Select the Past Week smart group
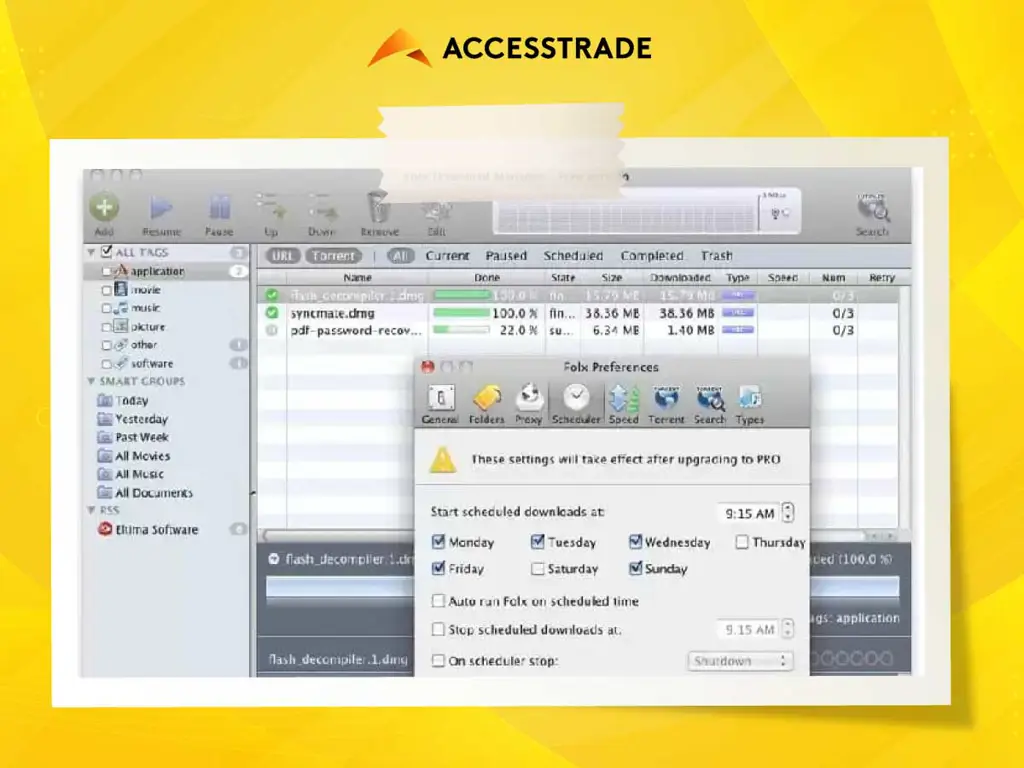 tap(133, 437)
